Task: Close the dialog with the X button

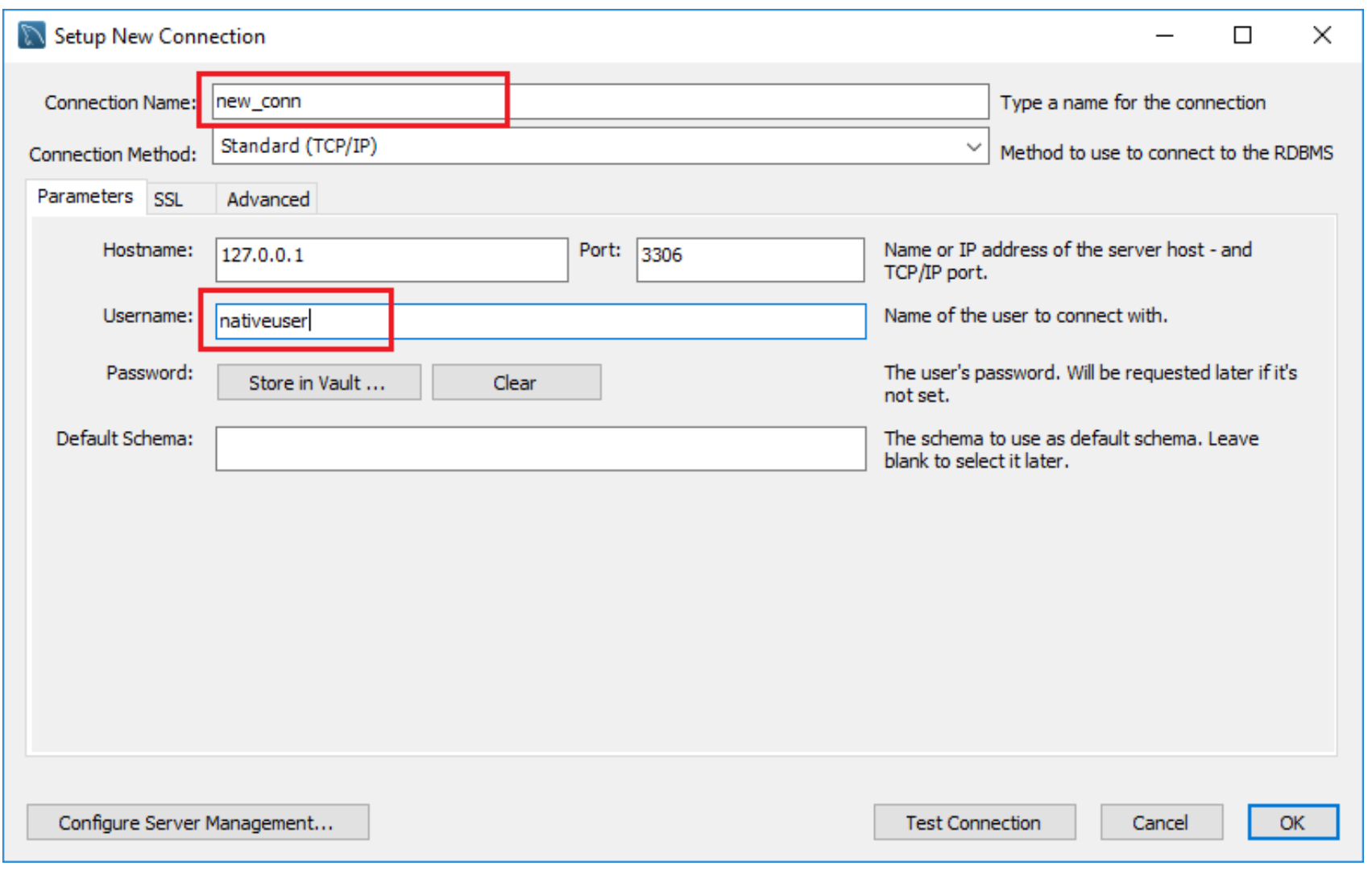Action: click(1321, 35)
